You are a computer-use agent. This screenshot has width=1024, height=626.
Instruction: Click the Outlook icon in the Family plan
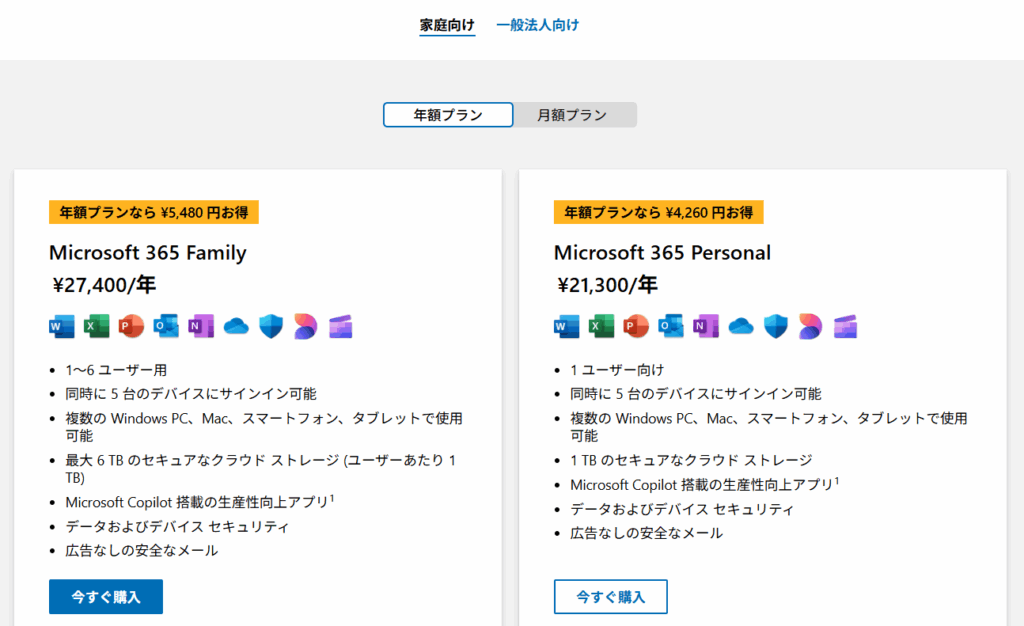click(166, 326)
